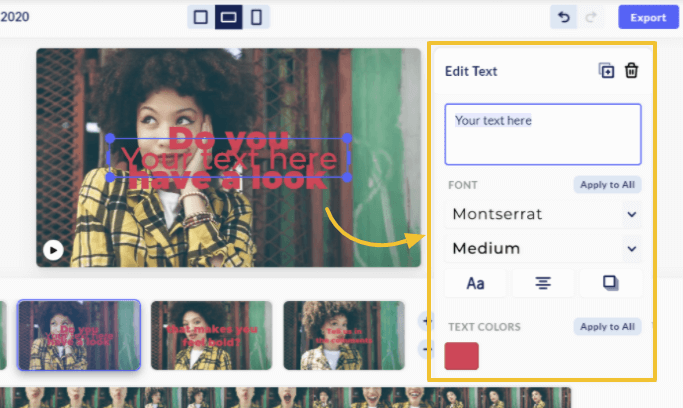Open the red text color swatch
The width and height of the screenshot is (683, 408).
point(461,356)
